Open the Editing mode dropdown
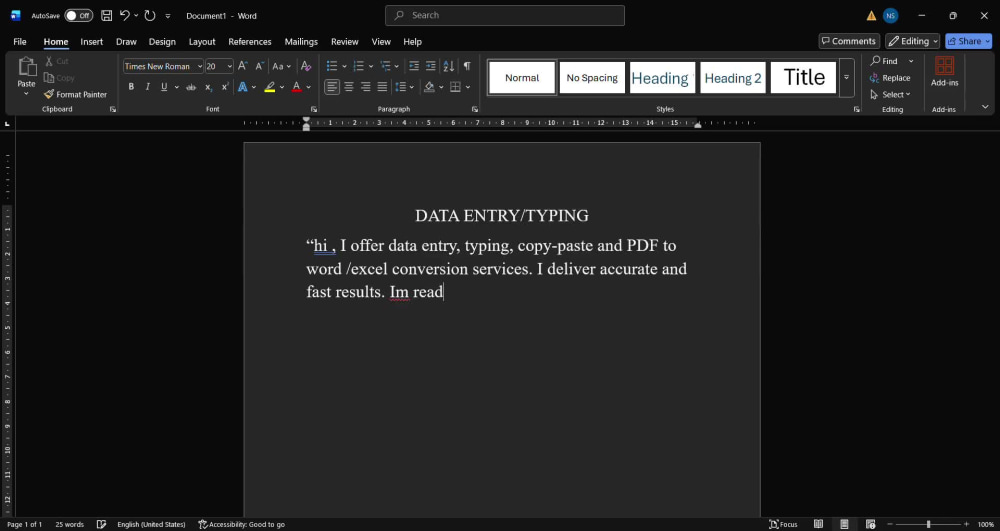This screenshot has height=531, width=1000. 913,41
